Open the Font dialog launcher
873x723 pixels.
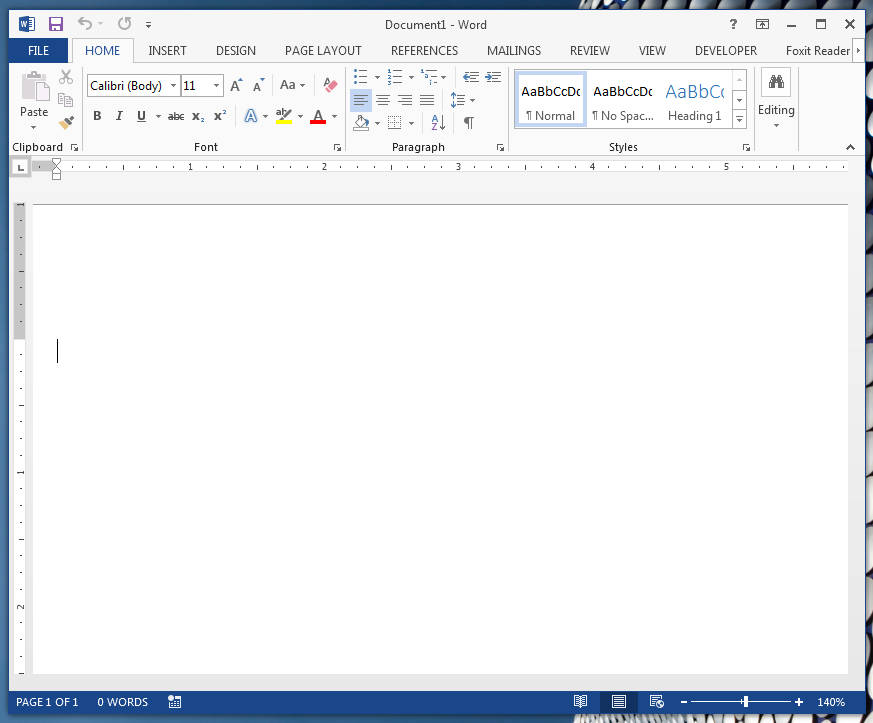coord(337,147)
